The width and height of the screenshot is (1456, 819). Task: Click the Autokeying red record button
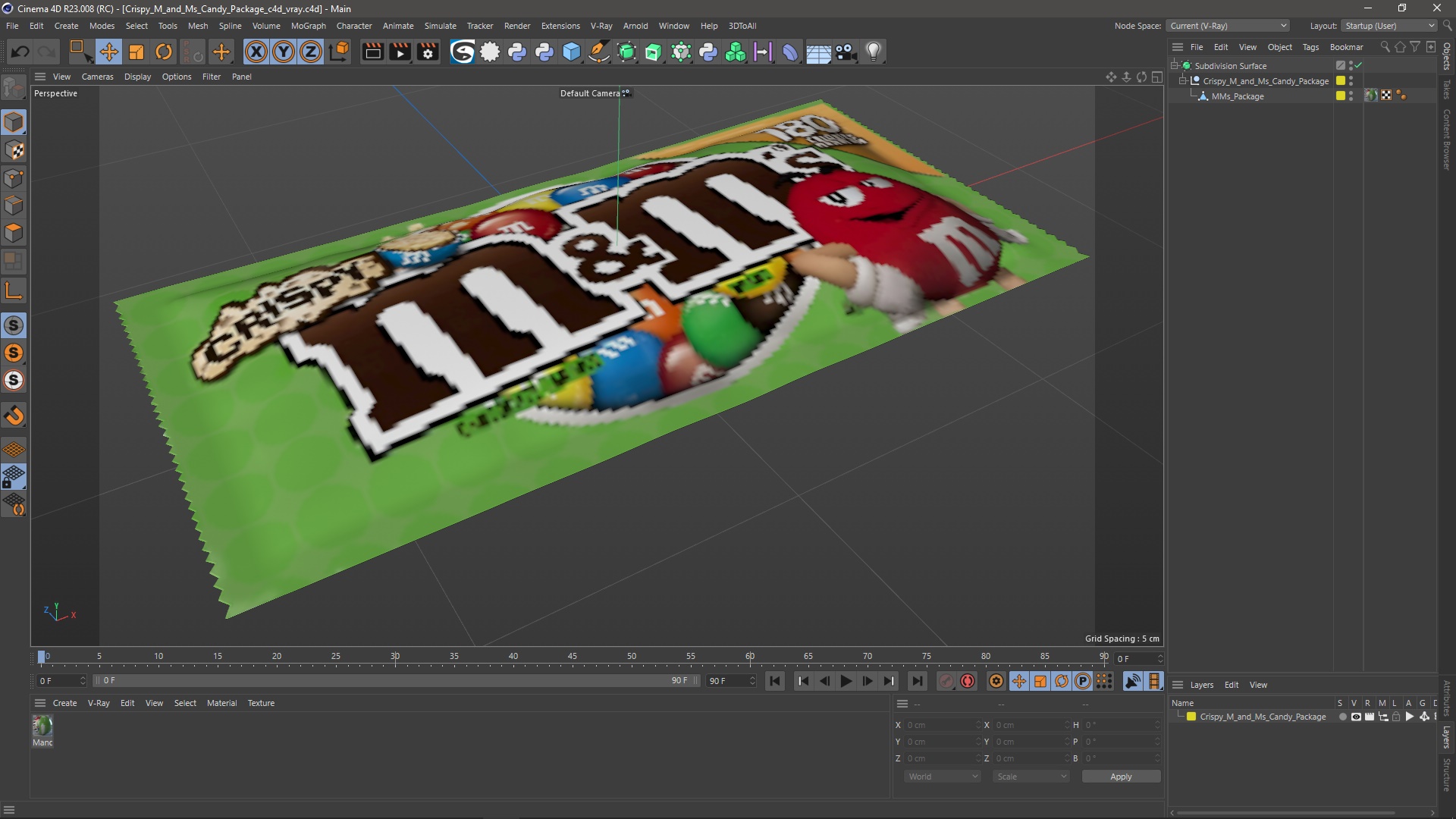click(967, 681)
